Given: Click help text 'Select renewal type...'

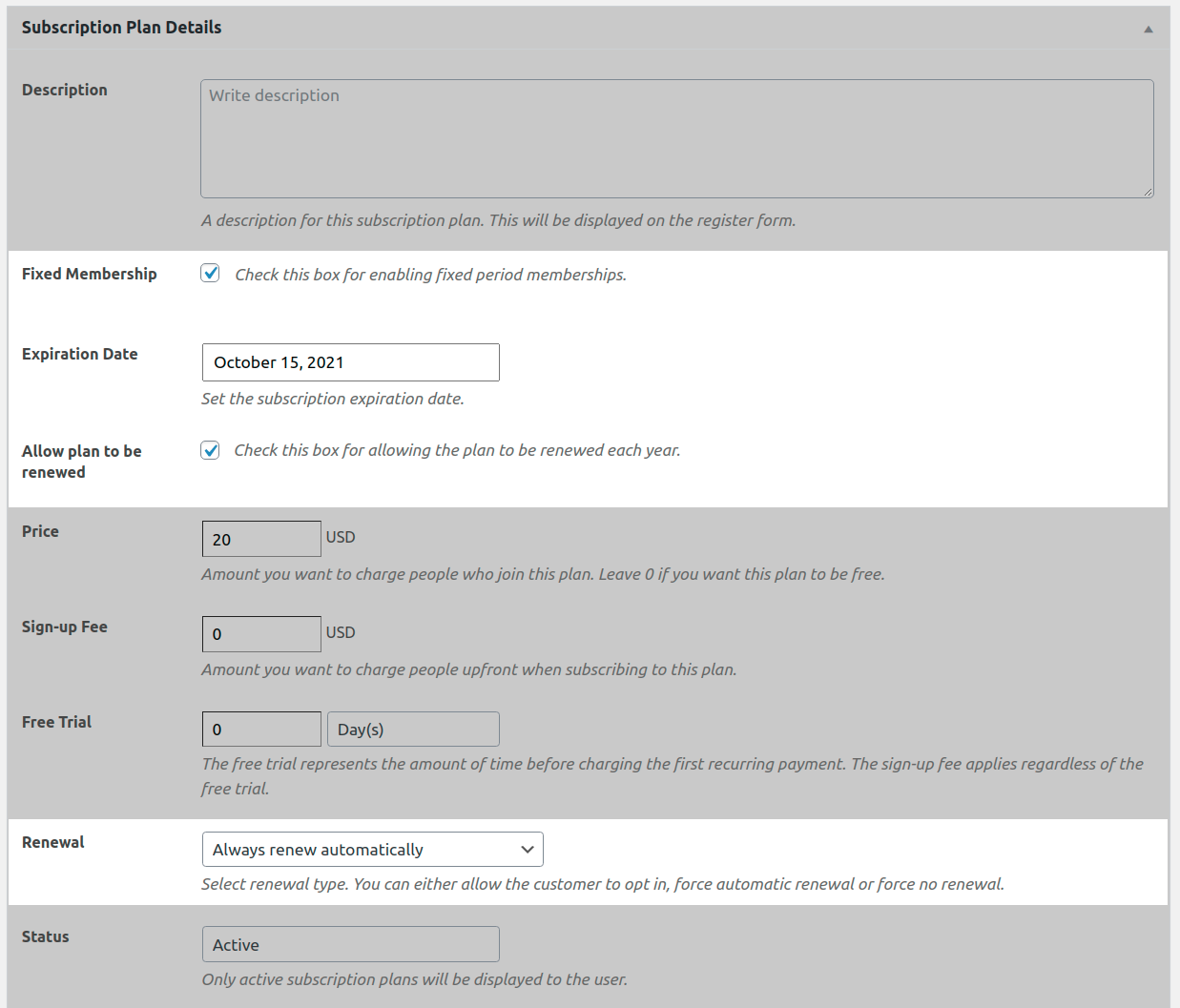Looking at the screenshot, I should 603,884.
